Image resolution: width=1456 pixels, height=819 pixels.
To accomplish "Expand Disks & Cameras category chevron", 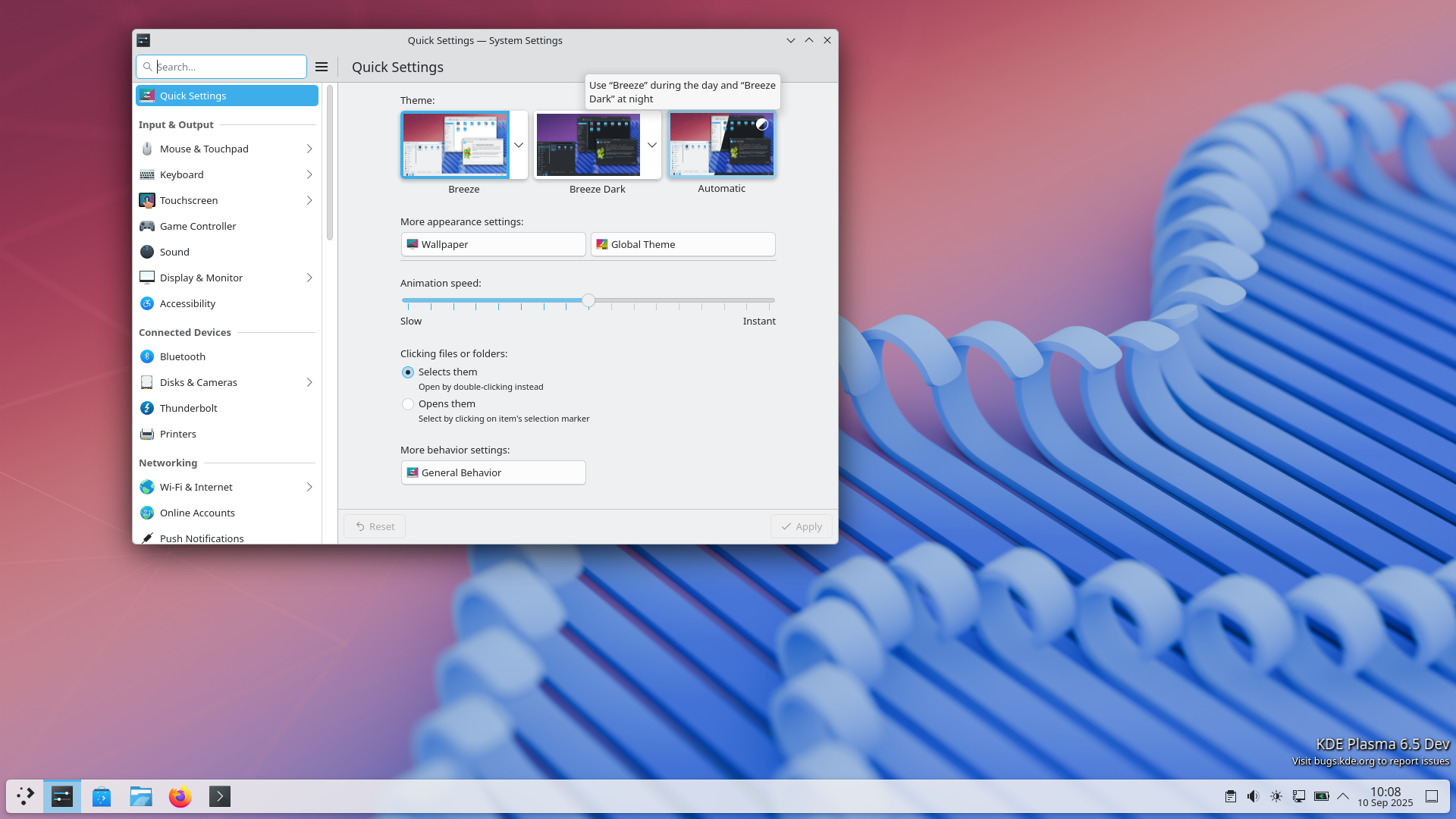I will (x=309, y=382).
